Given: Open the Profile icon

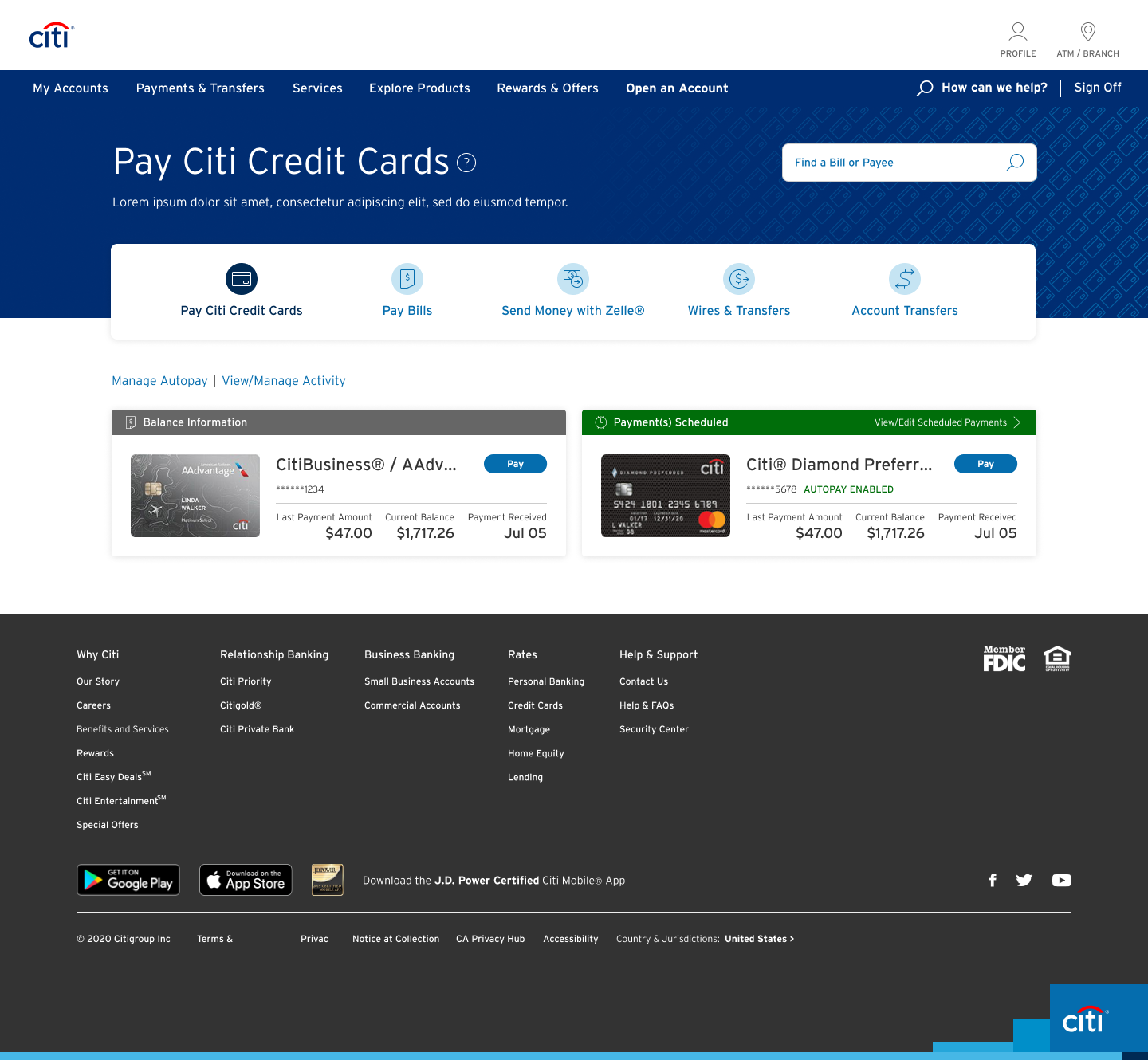Looking at the screenshot, I should 1018,32.
